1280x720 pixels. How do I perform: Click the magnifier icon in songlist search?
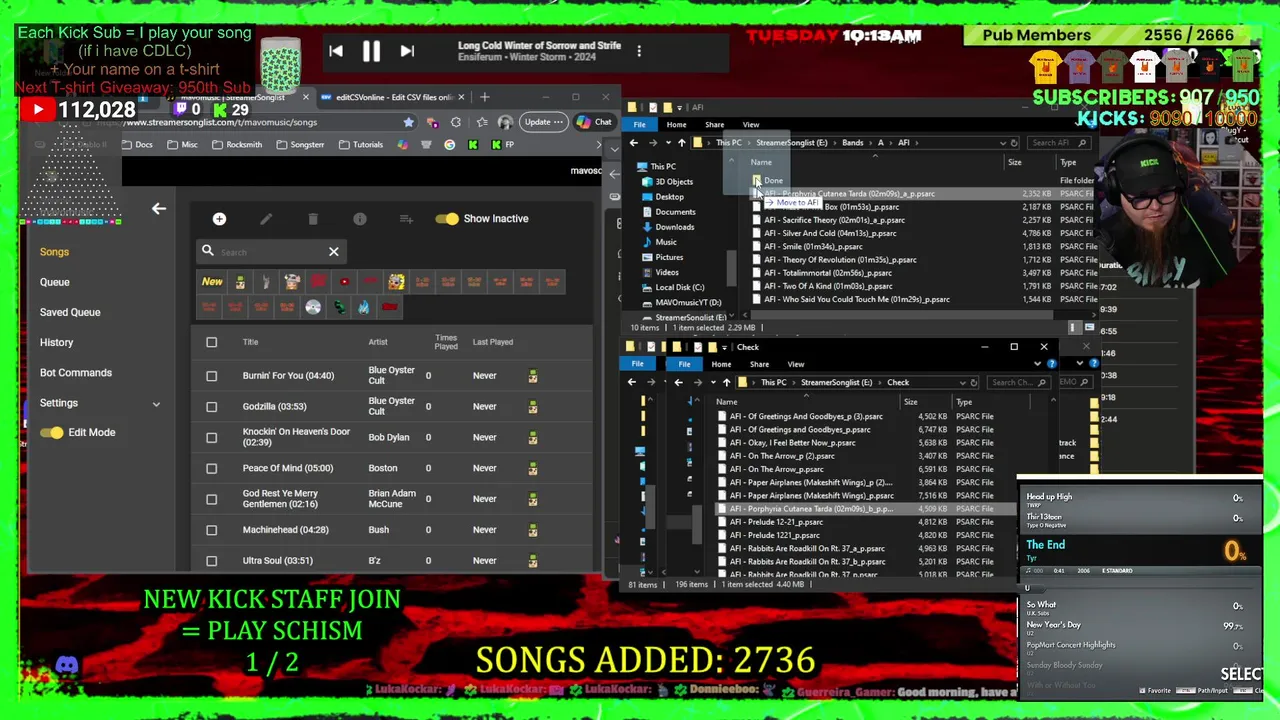207,252
